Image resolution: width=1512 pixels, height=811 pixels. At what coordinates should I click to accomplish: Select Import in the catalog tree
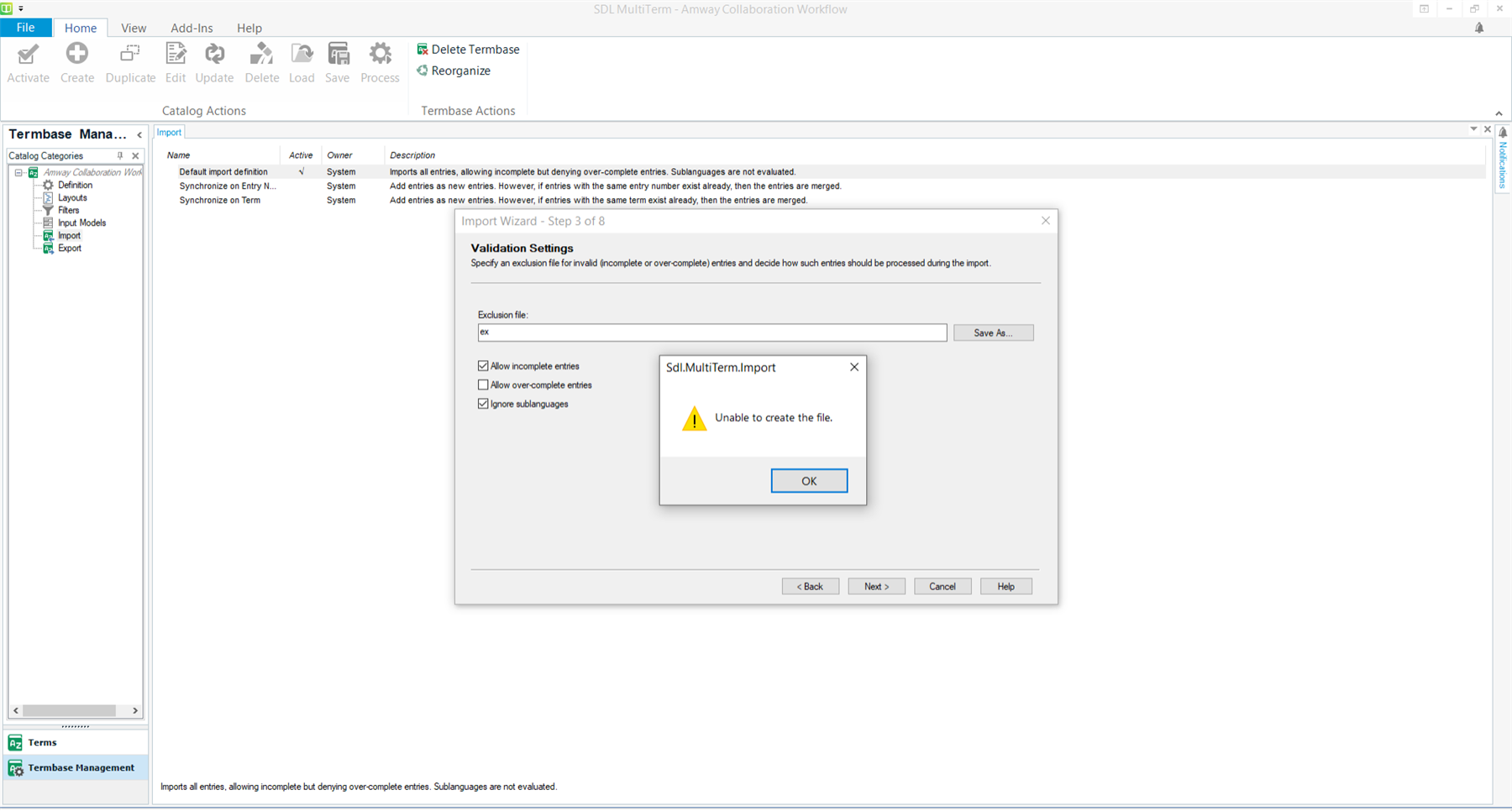pyautogui.click(x=69, y=236)
